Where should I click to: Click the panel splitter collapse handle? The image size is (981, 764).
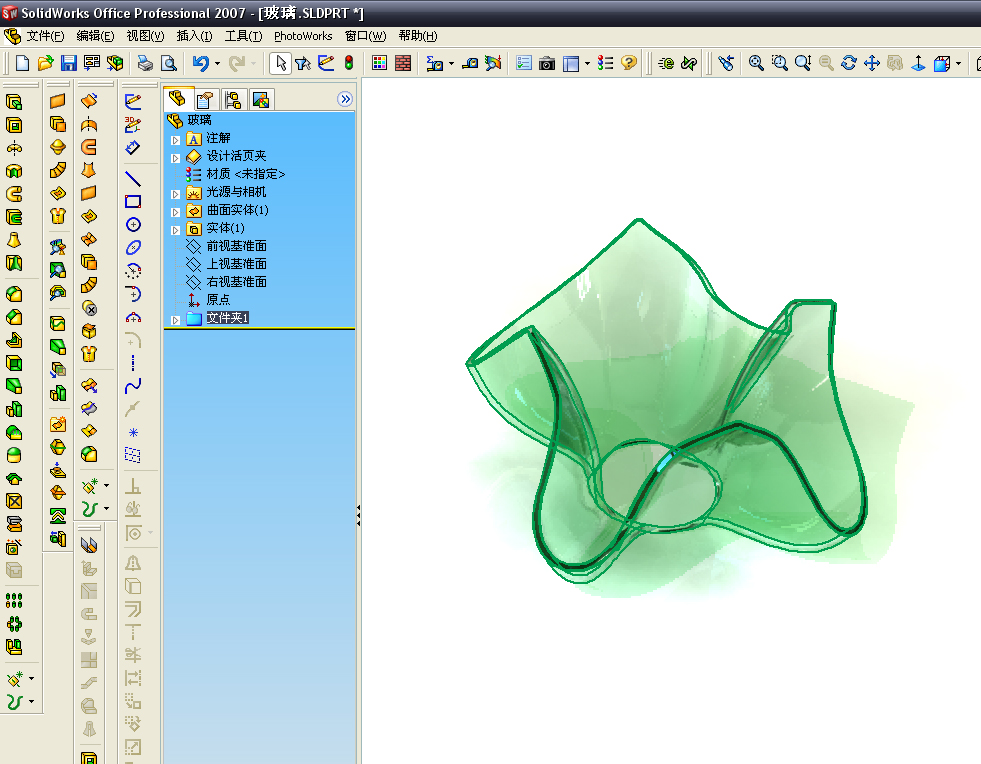[x=358, y=515]
